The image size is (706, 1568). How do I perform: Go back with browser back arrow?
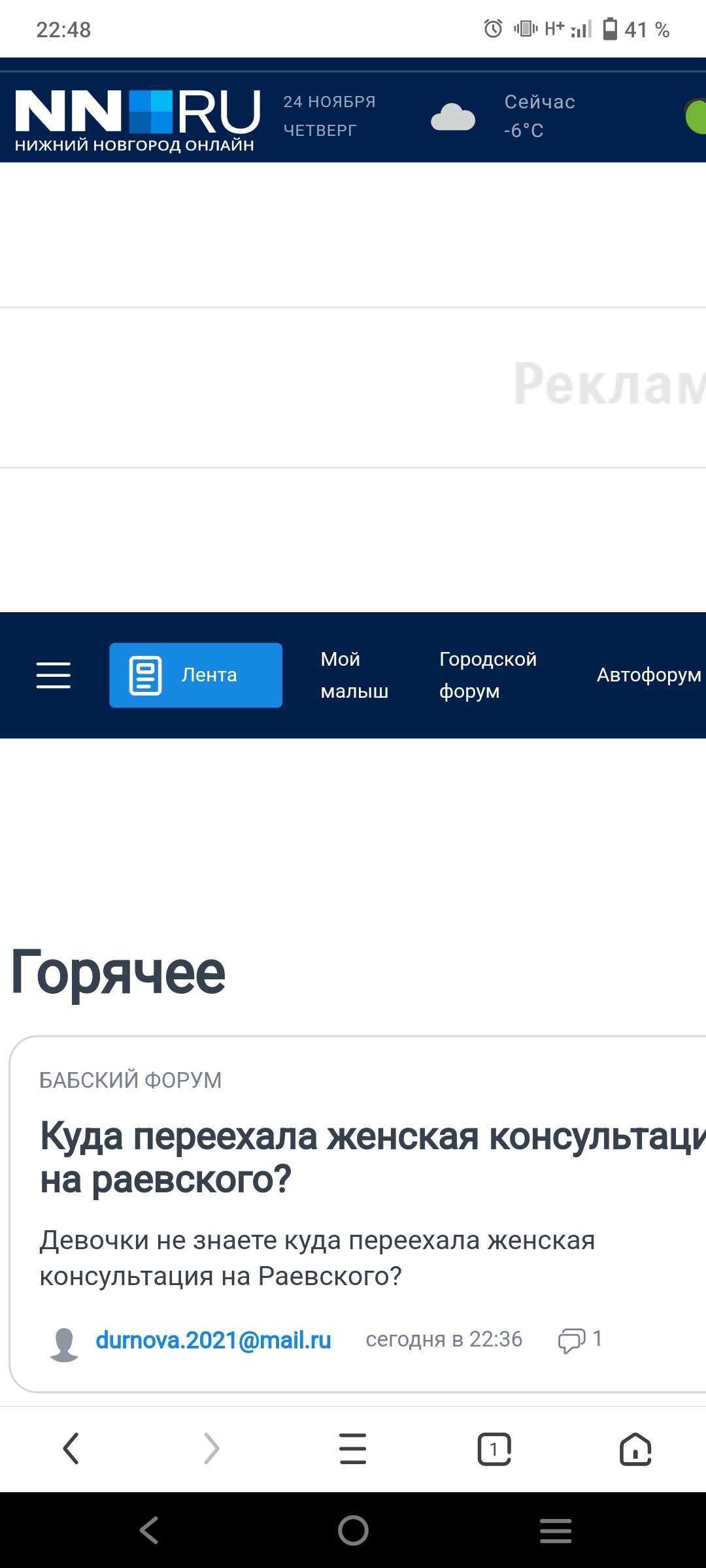[71, 1448]
